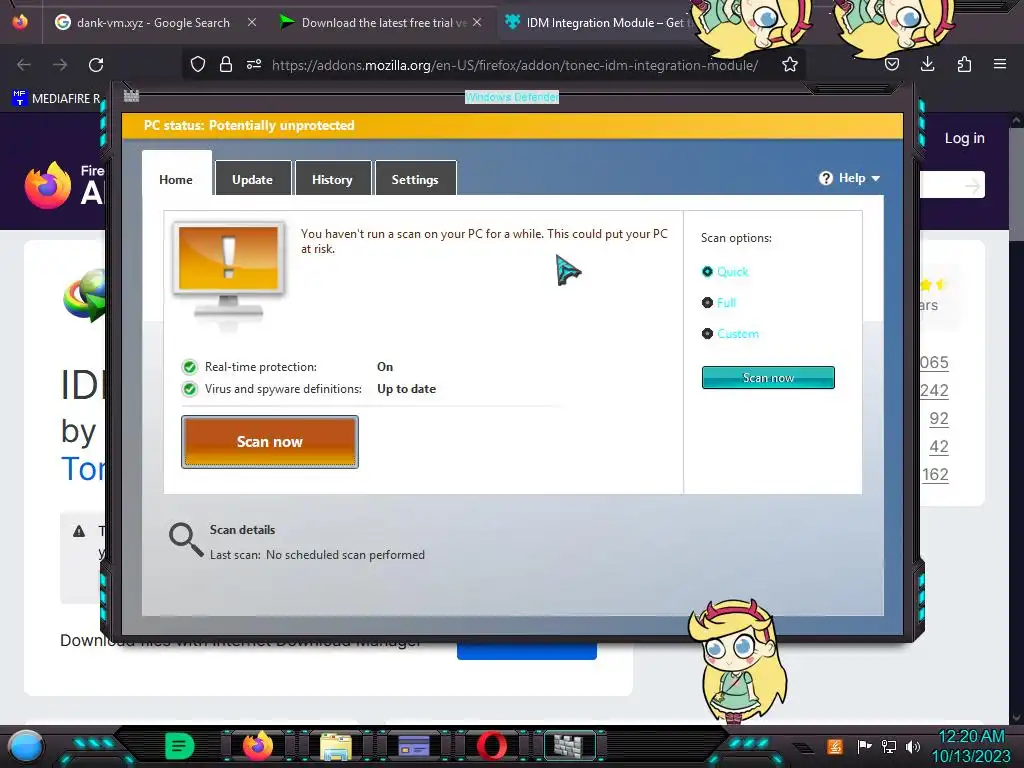Click the Windows Defender title bar icon

point(131,95)
